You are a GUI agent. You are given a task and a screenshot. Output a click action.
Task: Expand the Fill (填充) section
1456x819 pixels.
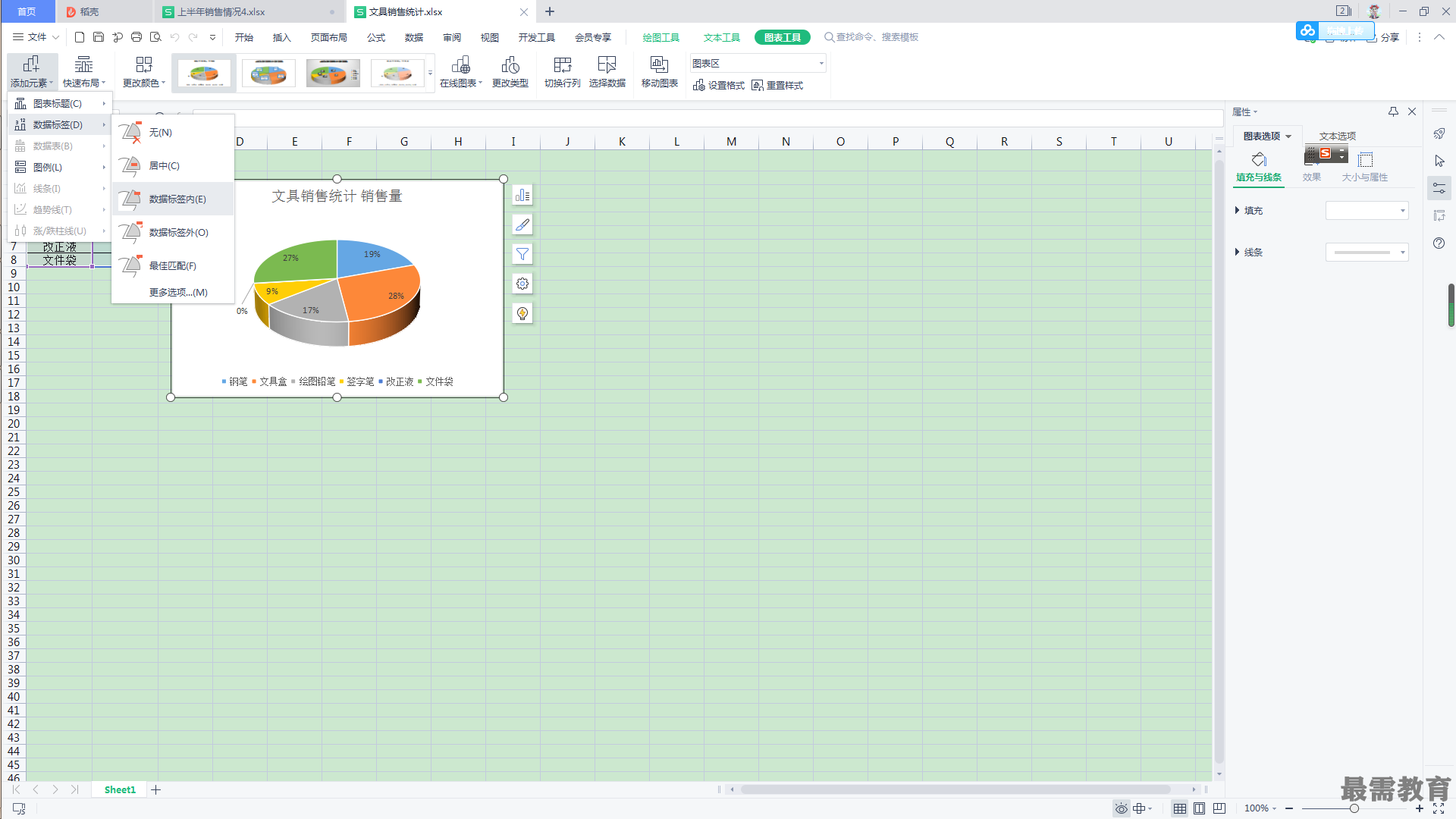[x=1249, y=211]
